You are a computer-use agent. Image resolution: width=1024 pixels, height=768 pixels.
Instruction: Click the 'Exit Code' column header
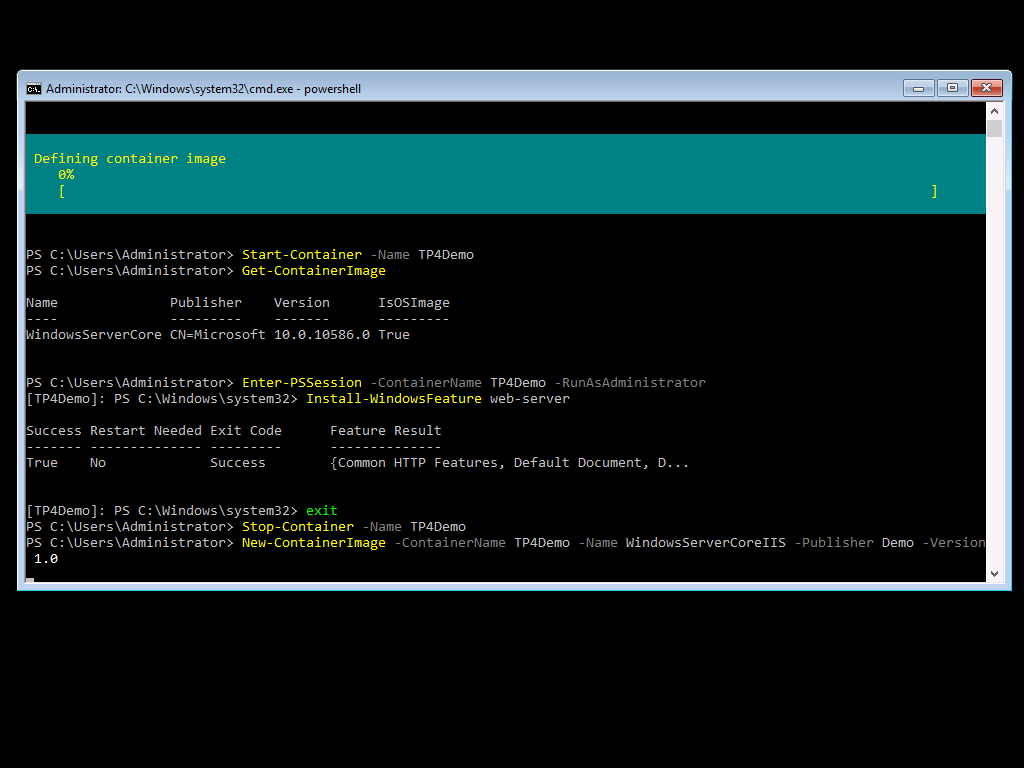(246, 431)
